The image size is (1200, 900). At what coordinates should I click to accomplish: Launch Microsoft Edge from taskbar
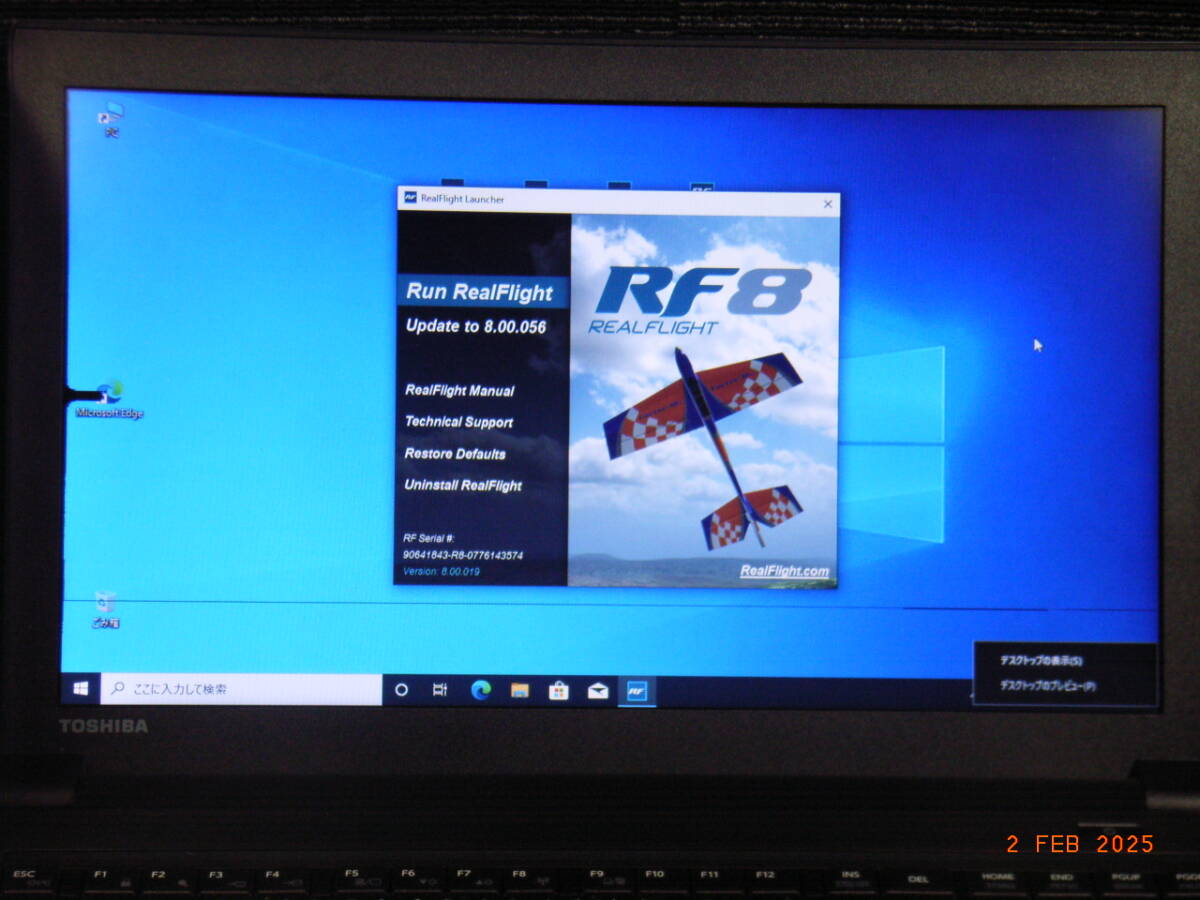click(481, 690)
